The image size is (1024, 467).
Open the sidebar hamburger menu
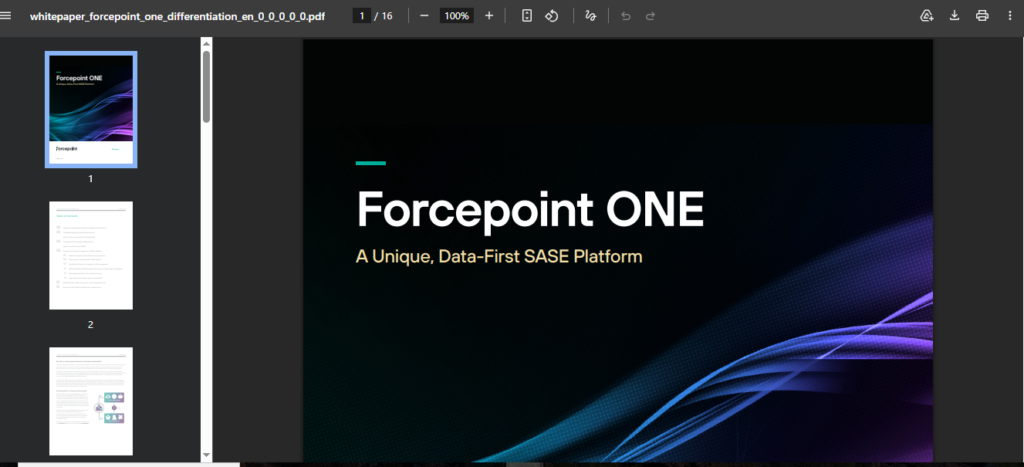[5, 16]
